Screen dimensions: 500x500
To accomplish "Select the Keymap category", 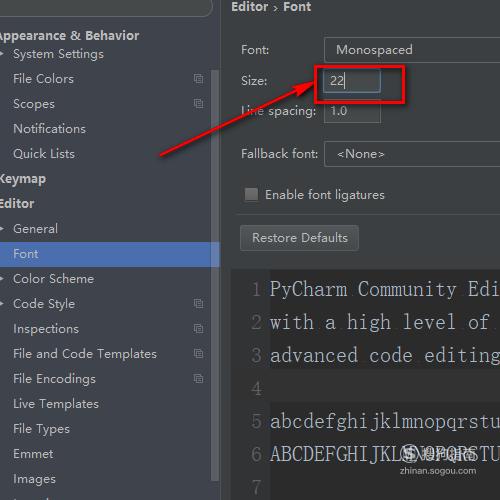I will pyautogui.click(x=23, y=179).
